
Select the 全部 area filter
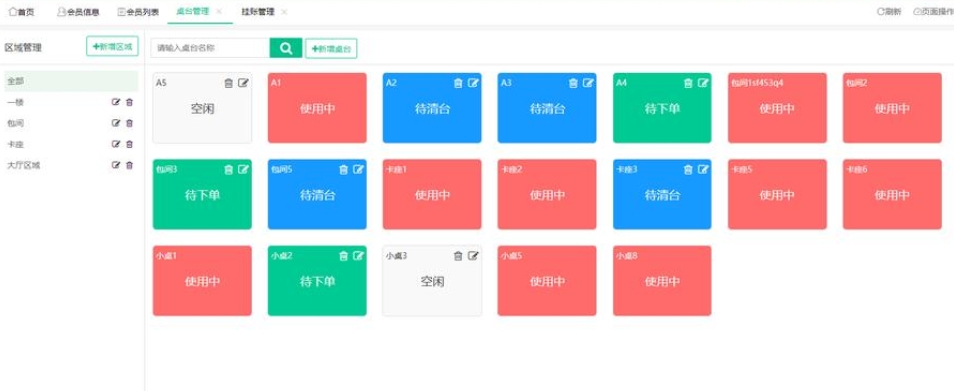(71, 81)
